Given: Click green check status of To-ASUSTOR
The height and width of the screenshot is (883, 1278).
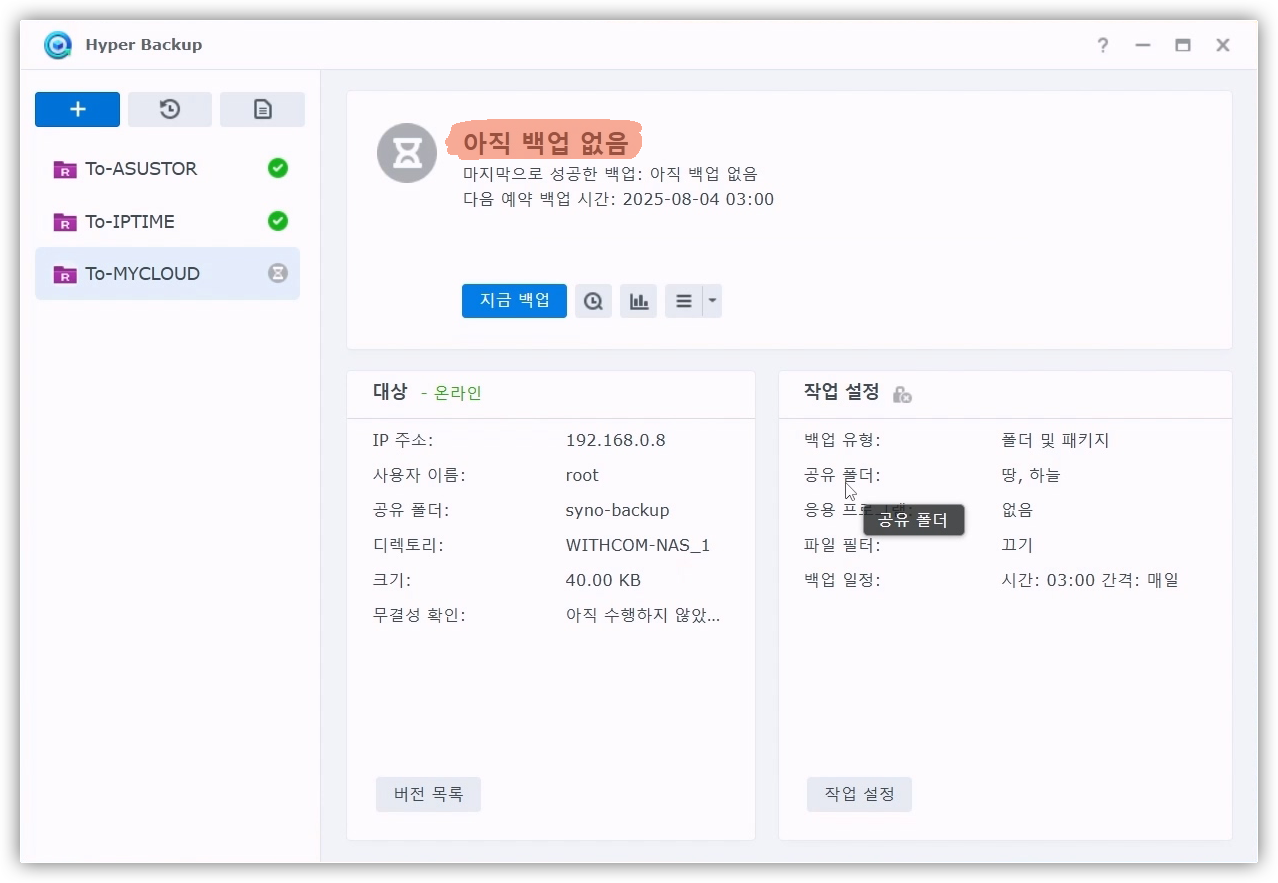Looking at the screenshot, I should click(278, 169).
